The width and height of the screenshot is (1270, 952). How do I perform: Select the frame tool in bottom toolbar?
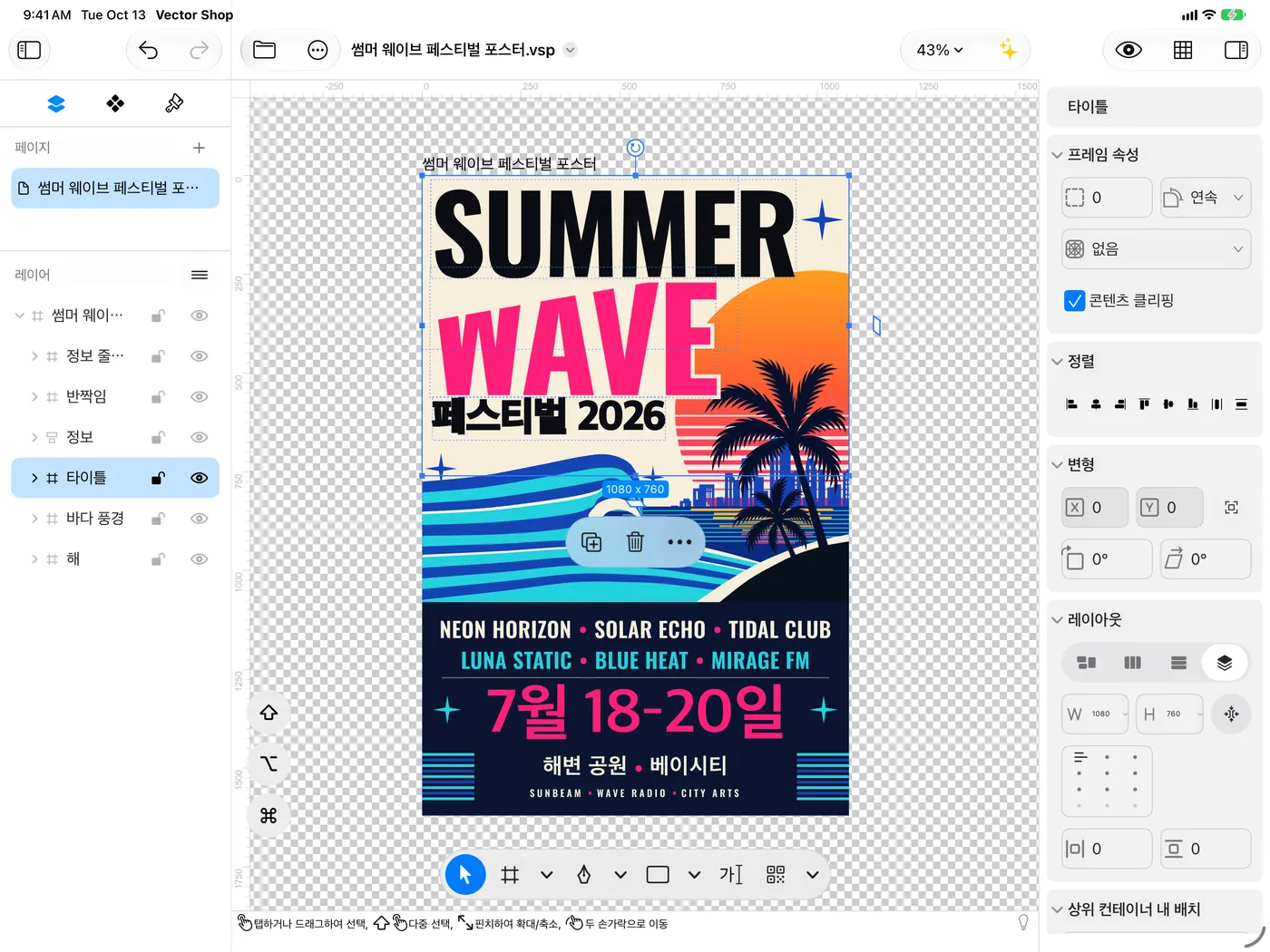[x=510, y=875]
